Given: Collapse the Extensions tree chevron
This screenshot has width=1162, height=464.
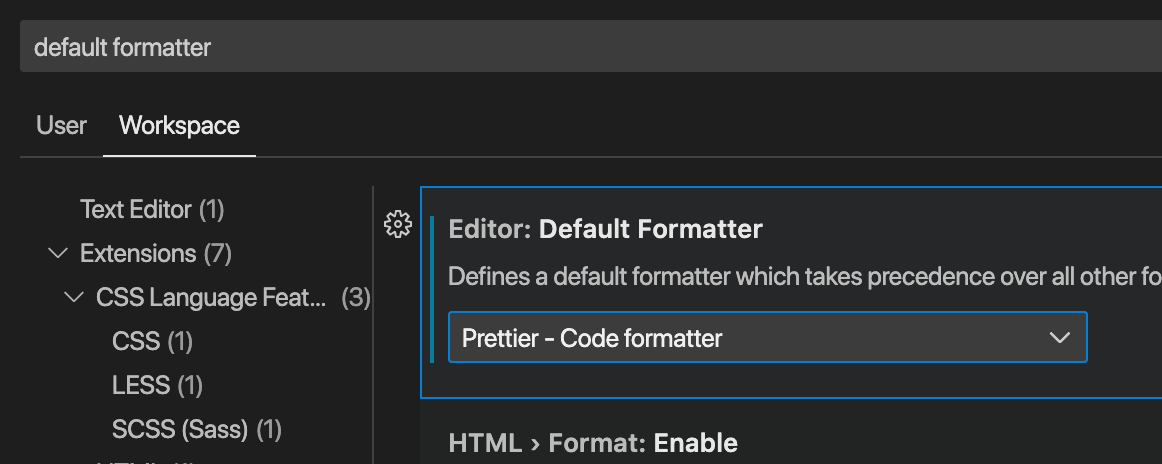Looking at the screenshot, I should pos(57,254).
